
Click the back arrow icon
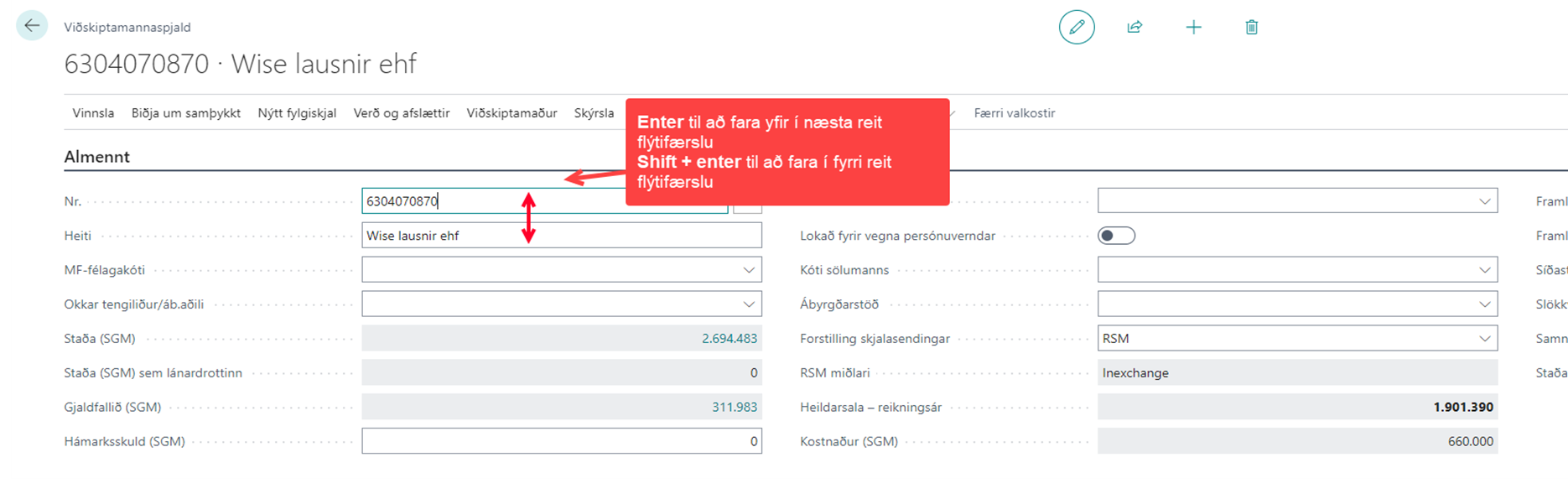tap(32, 26)
